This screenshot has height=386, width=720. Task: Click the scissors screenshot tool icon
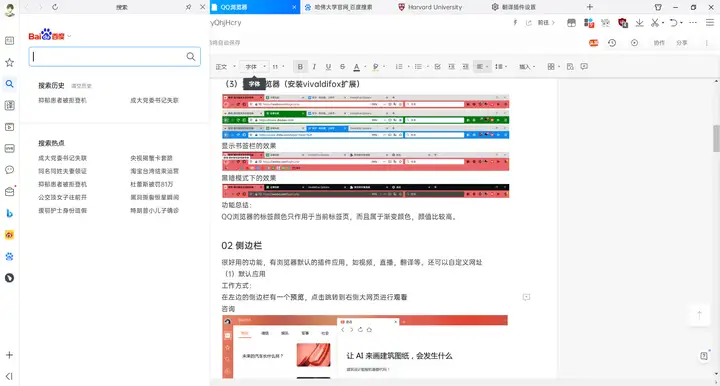click(x=654, y=22)
